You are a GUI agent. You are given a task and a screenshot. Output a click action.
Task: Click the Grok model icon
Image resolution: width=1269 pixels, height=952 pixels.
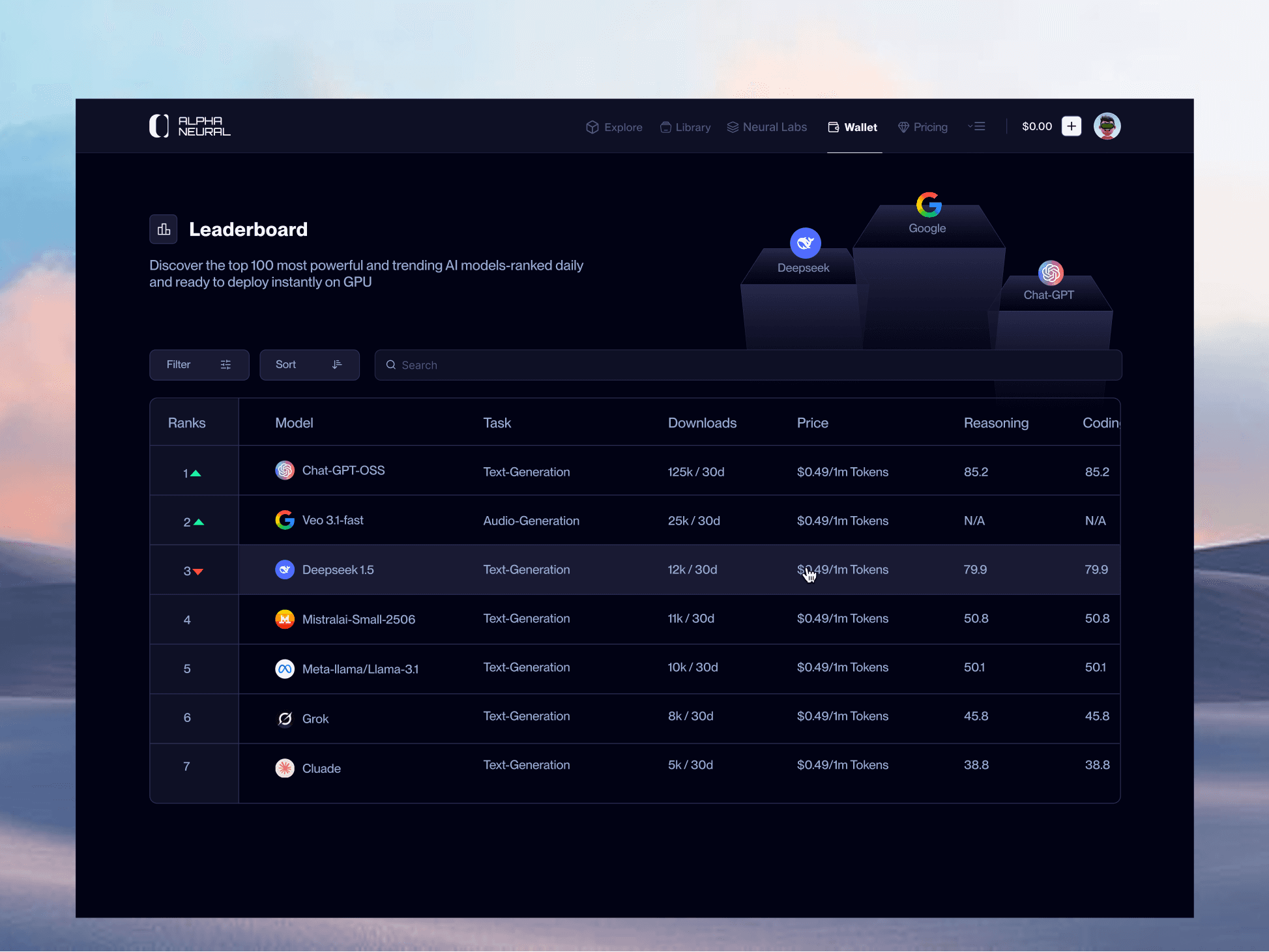285,719
